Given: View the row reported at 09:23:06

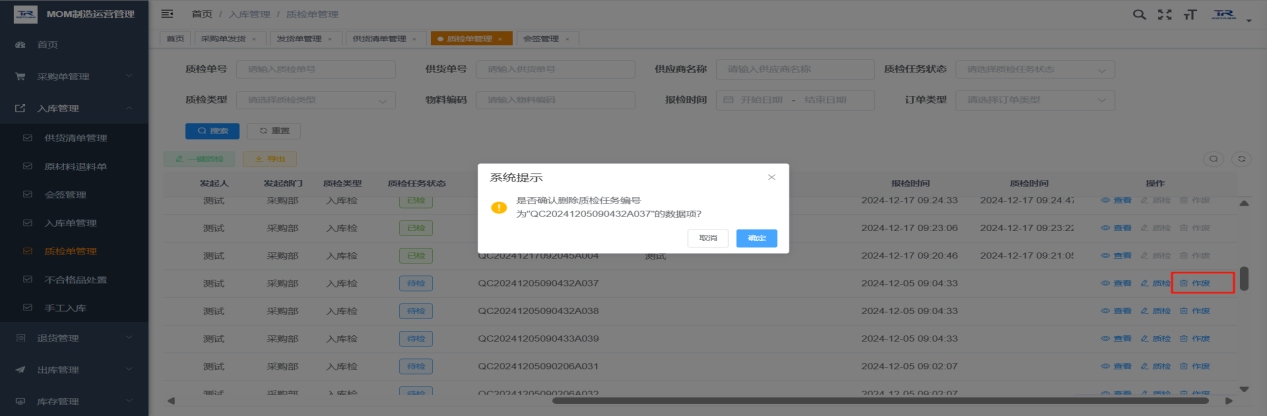Looking at the screenshot, I should click(x=1116, y=228).
